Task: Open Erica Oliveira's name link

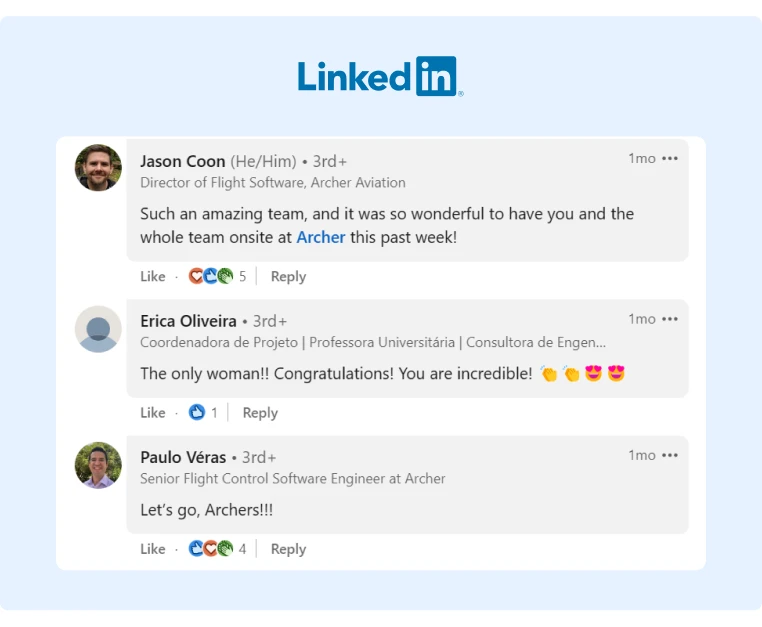Action: (188, 321)
